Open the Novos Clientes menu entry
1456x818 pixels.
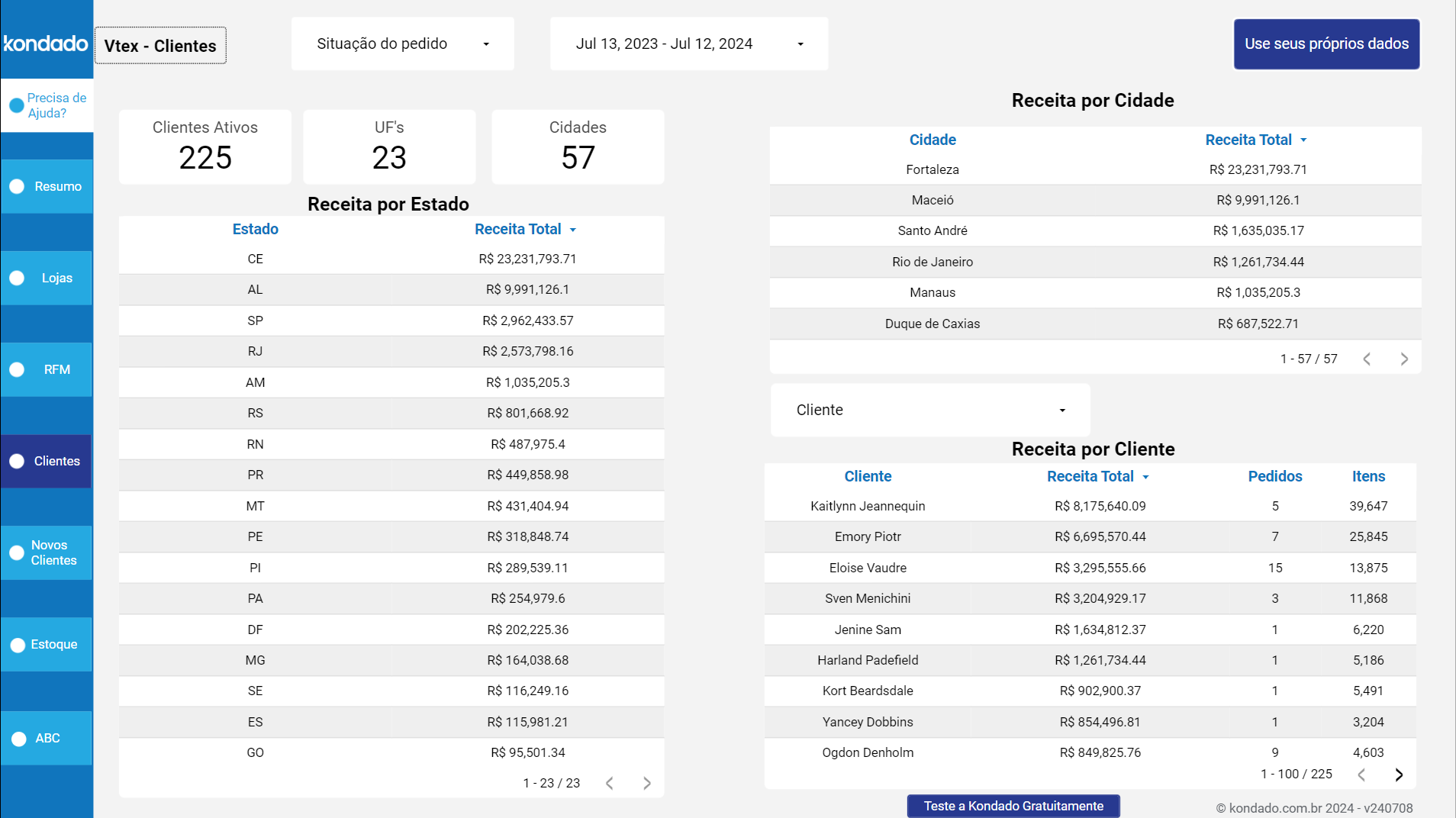(16, 552)
